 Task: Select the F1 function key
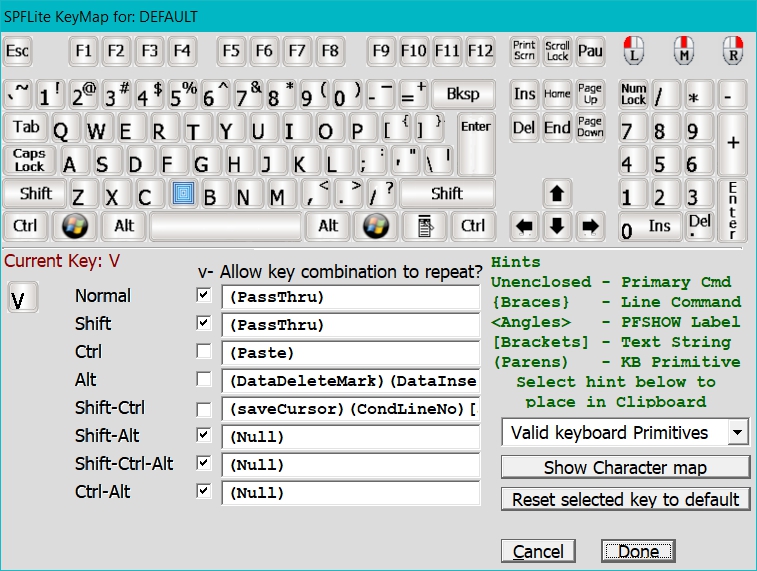point(84,51)
